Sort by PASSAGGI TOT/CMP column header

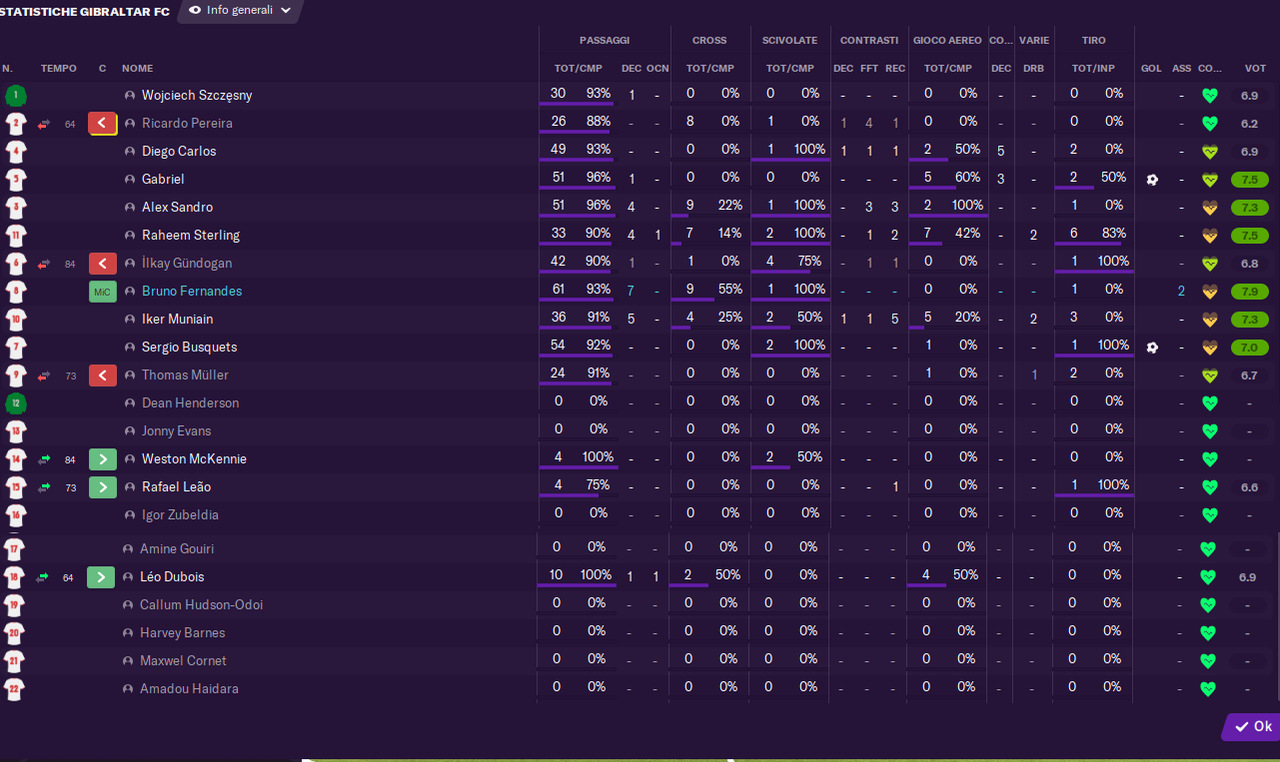(x=578, y=69)
